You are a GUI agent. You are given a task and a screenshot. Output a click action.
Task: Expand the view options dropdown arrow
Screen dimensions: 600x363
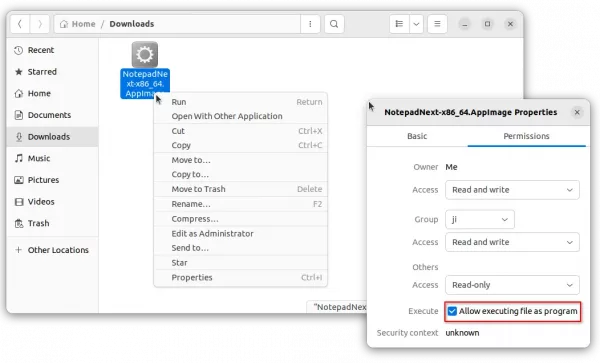tap(416, 24)
